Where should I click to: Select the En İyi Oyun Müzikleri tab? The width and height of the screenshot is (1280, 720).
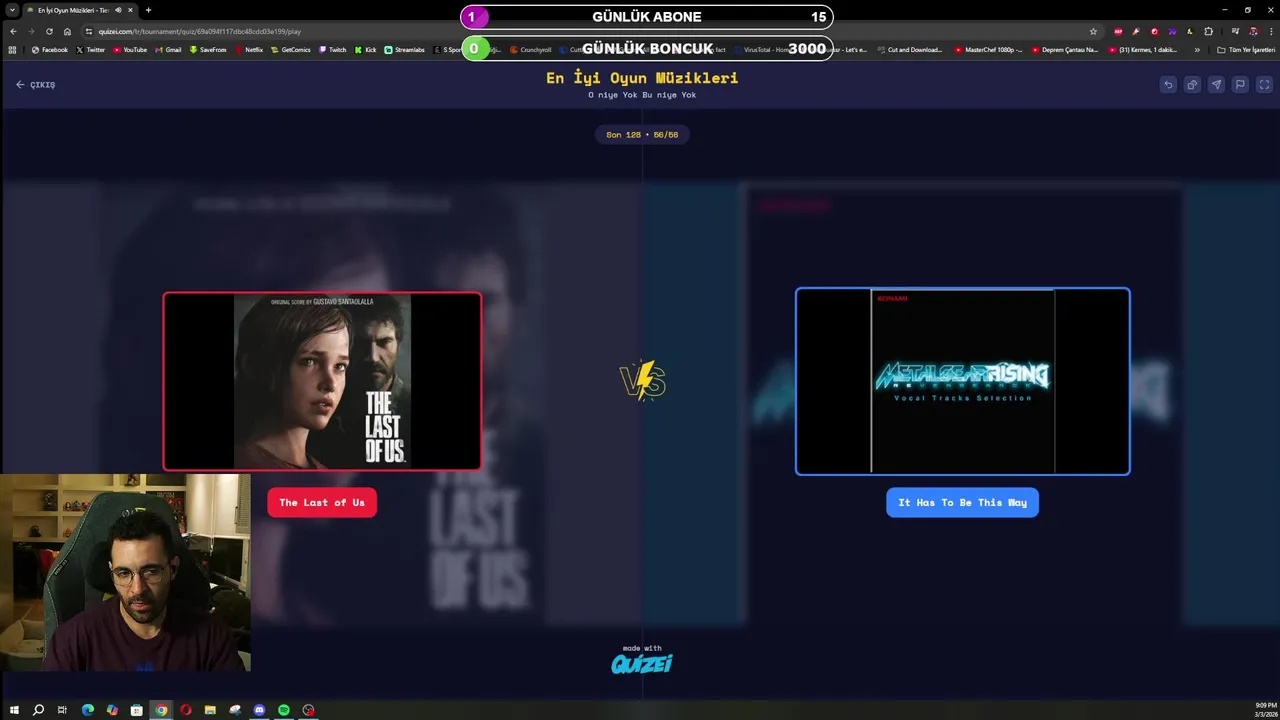(78, 10)
